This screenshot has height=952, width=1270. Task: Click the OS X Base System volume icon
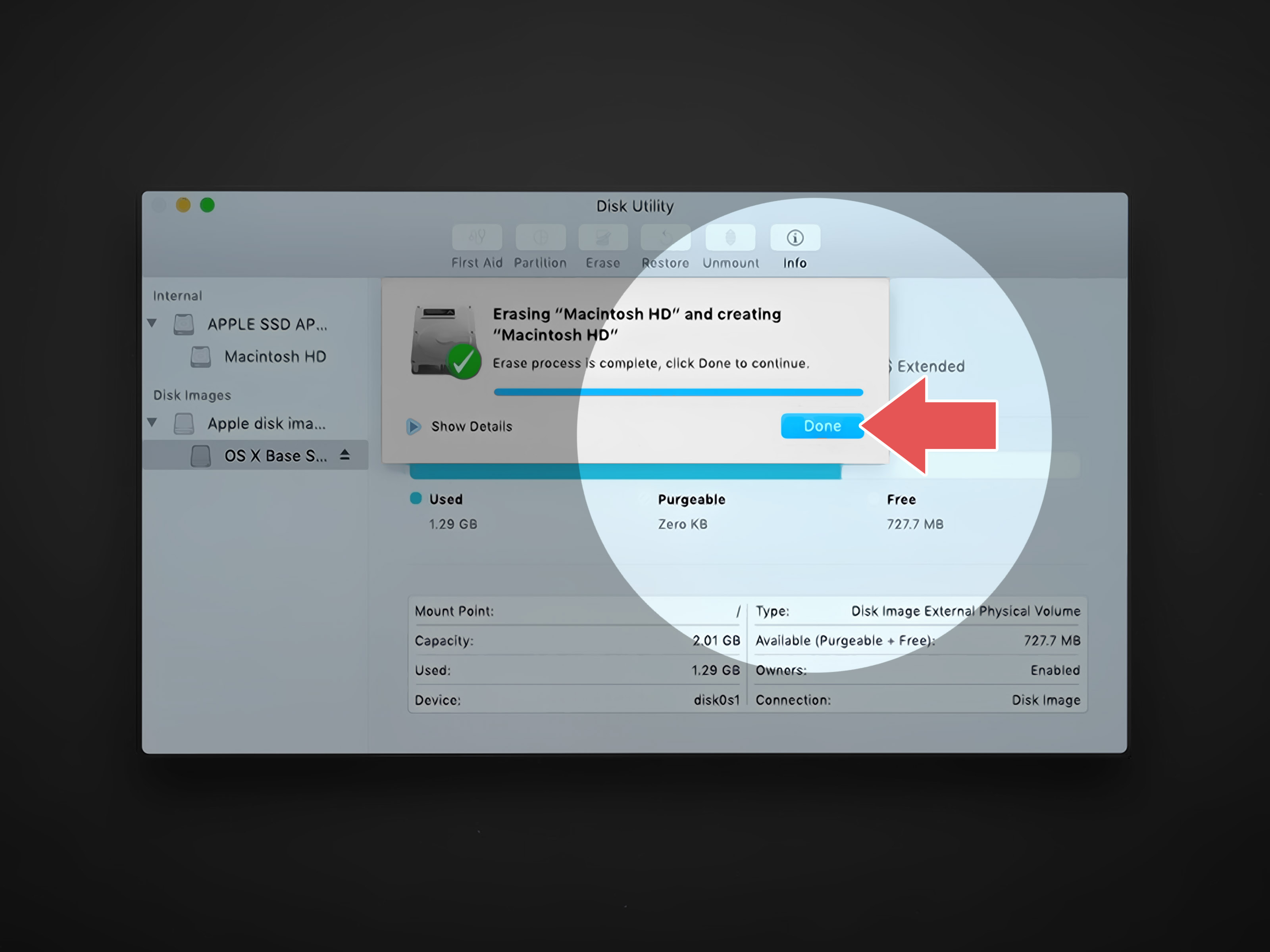tap(200, 456)
